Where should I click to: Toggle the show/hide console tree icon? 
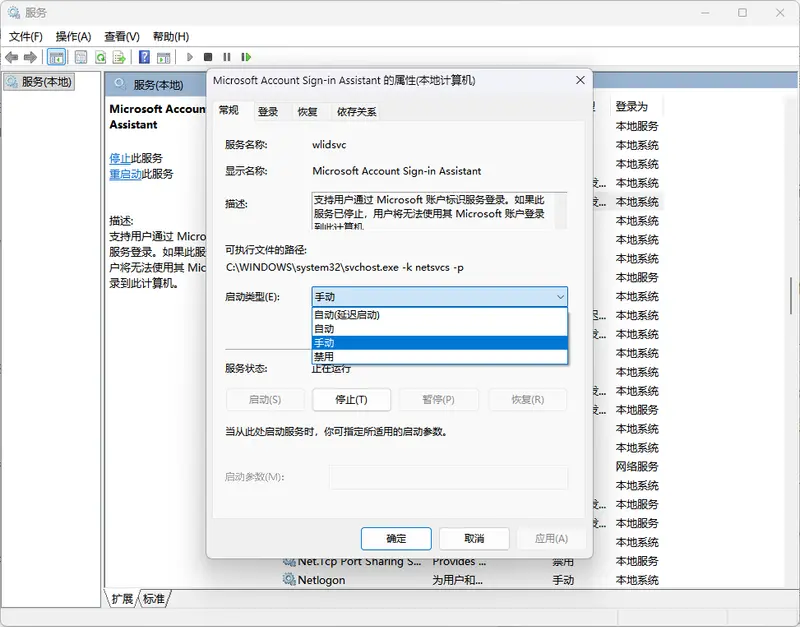click(56, 57)
